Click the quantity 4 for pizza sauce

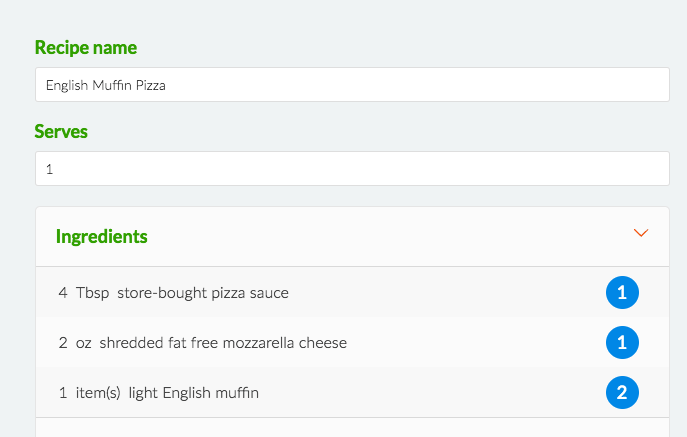point(63,293)
